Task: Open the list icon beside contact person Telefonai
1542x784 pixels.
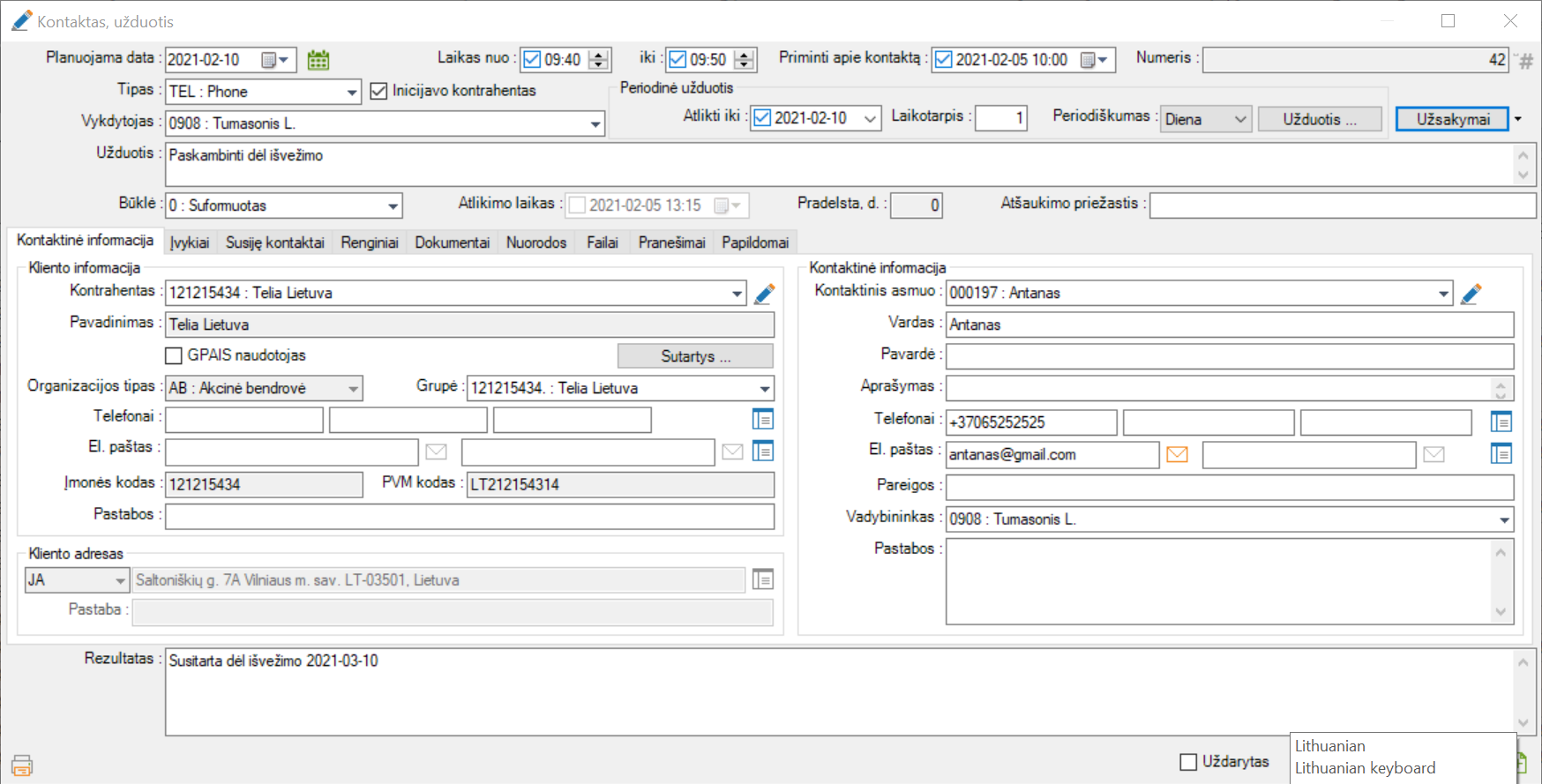Action: click(x=1501, y=422)
